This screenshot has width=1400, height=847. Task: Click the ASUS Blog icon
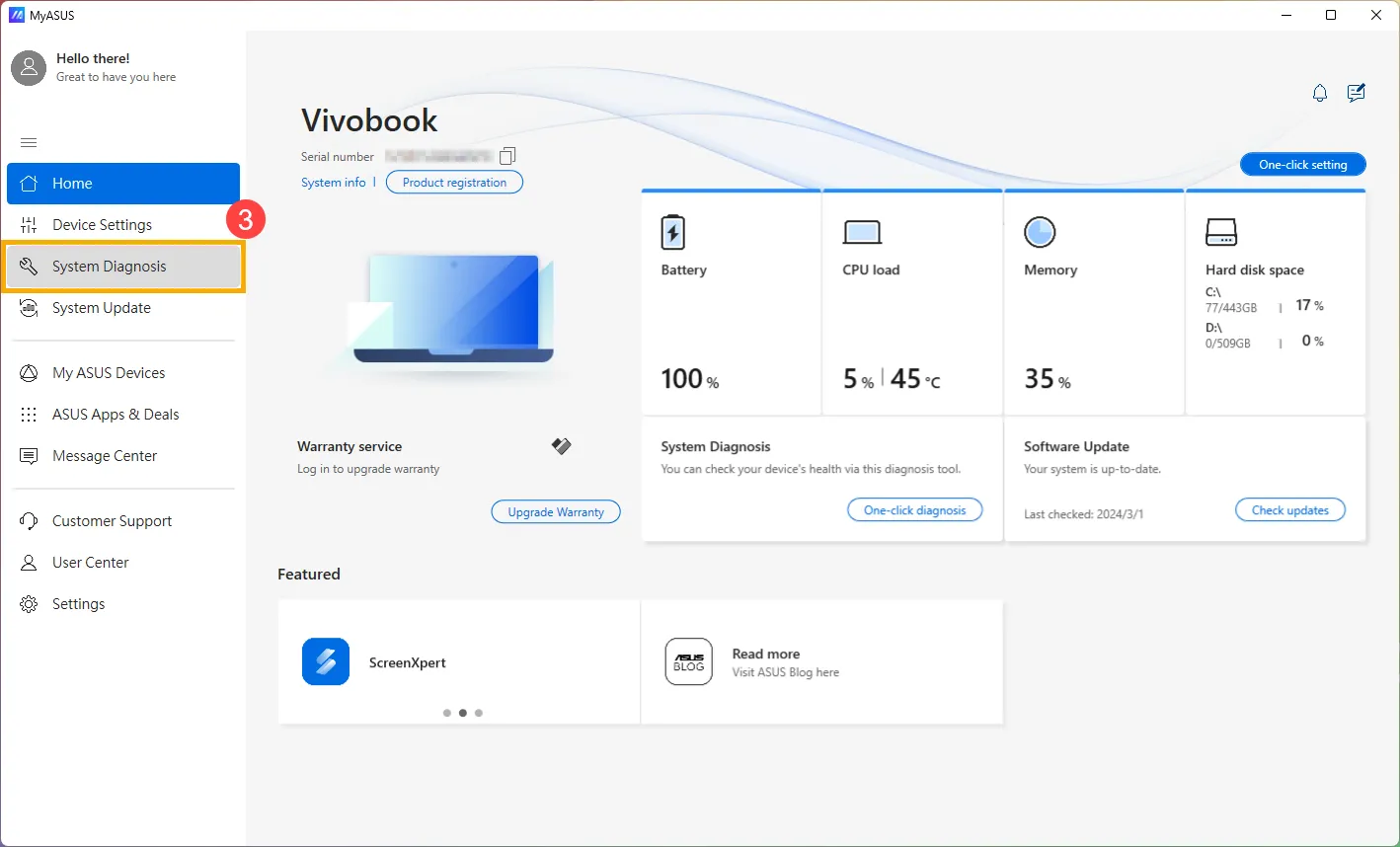(688, 661)
